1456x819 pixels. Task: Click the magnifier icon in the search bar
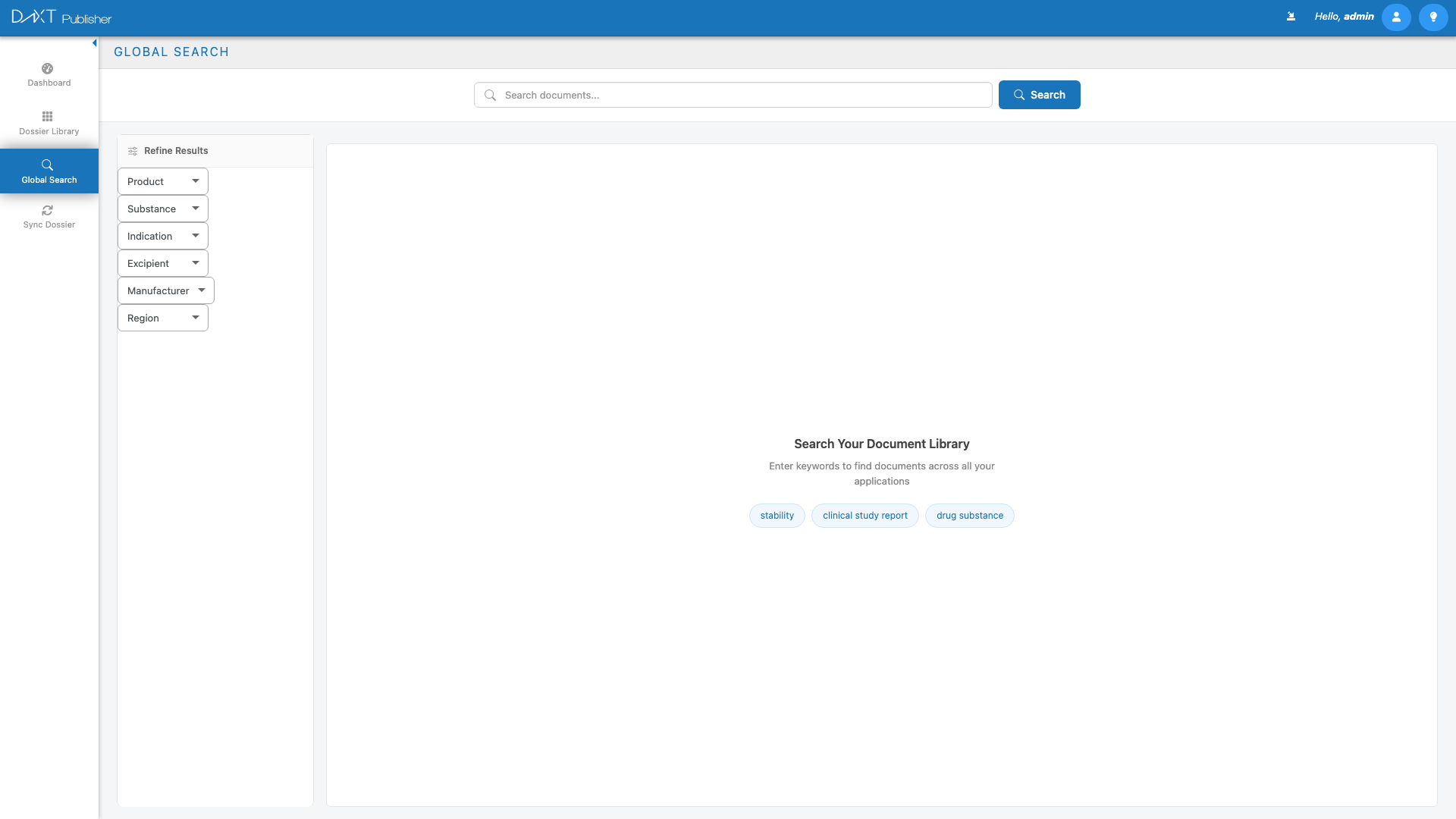click(x=490, y=95)
